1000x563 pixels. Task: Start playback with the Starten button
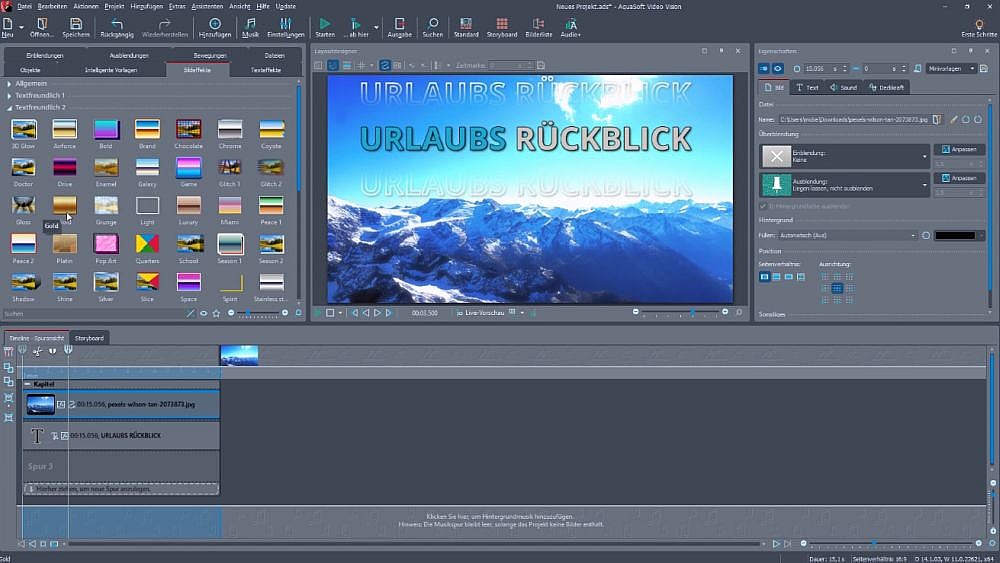pos(325,24)
